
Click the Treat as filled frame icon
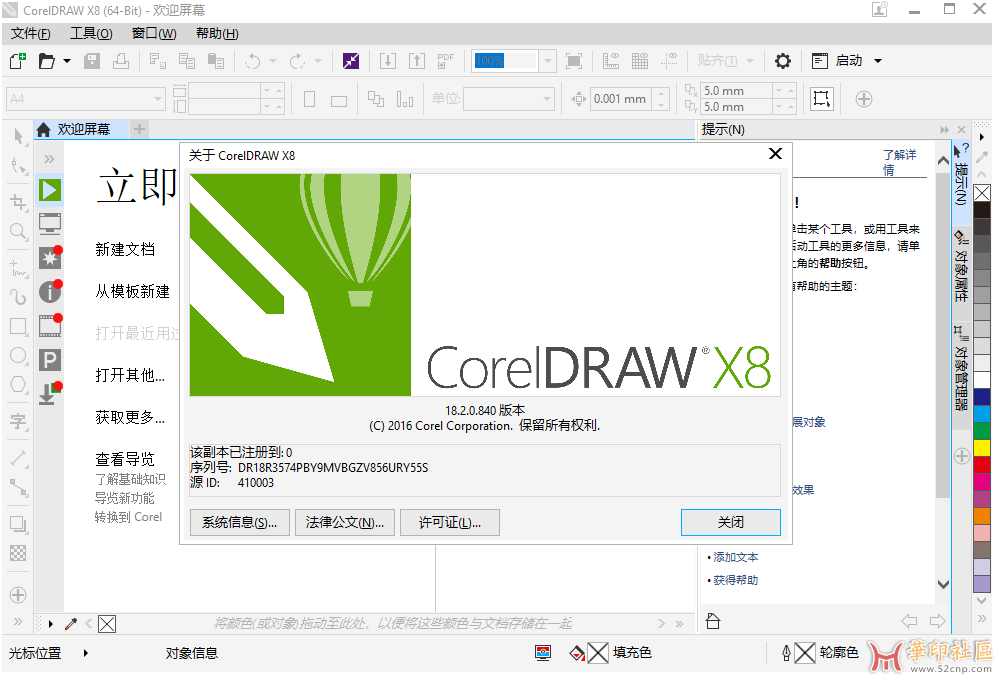coord(821,99)
